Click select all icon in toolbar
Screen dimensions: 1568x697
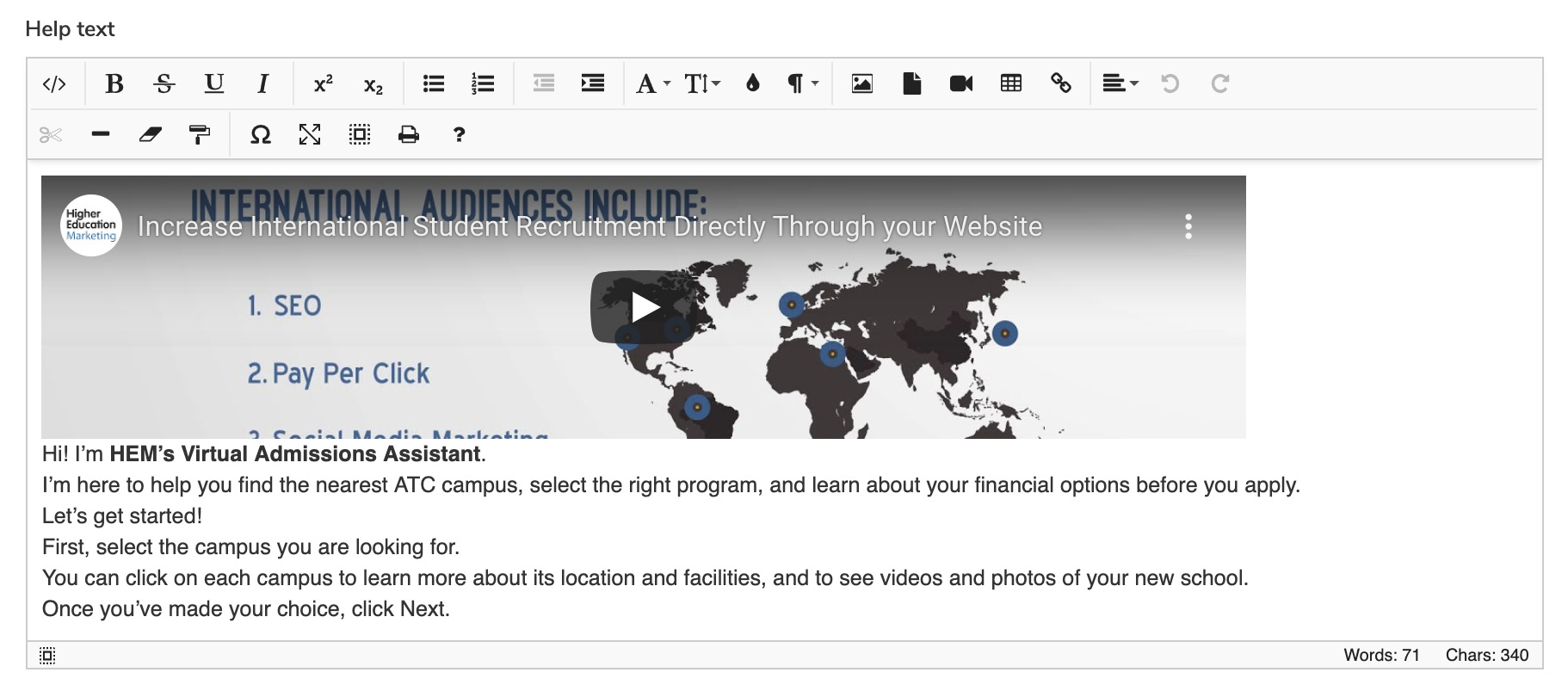click(x=360, y=134)
